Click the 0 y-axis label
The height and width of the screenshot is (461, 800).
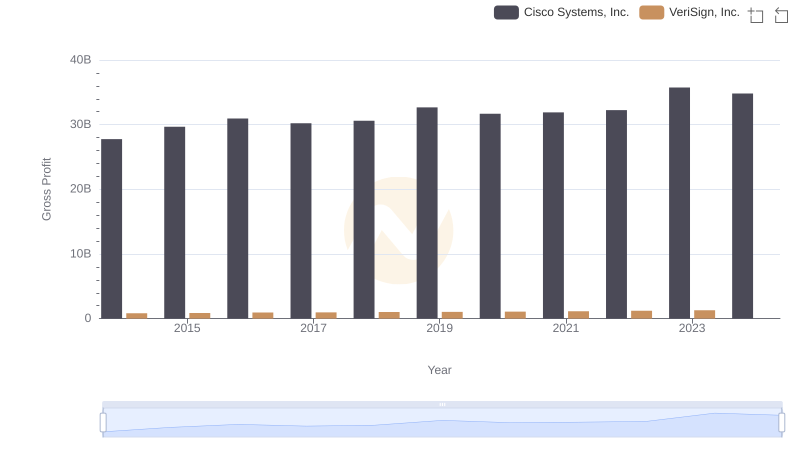click(x=88, y=318)
